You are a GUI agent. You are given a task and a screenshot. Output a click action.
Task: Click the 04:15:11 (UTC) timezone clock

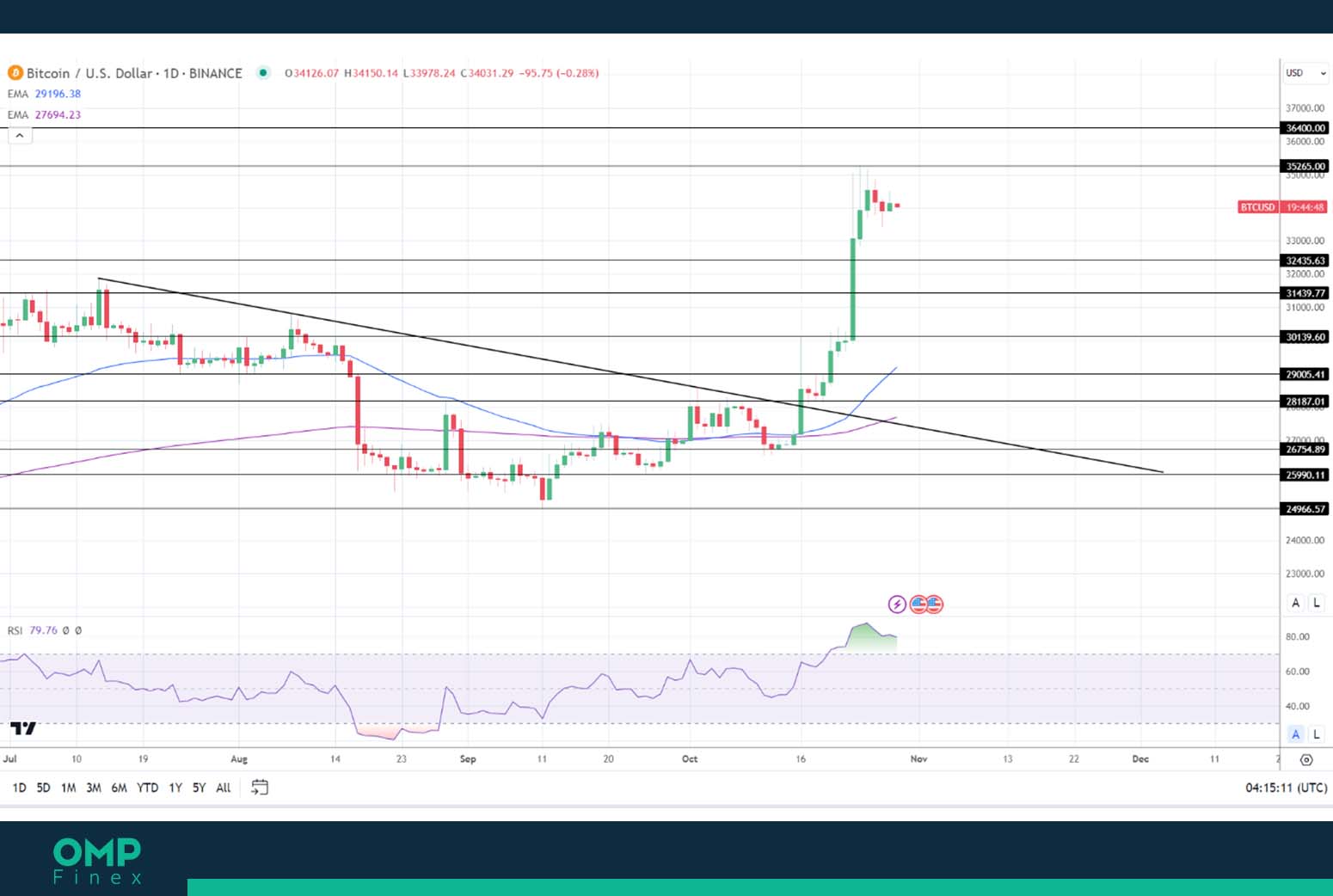point(1286,788)
